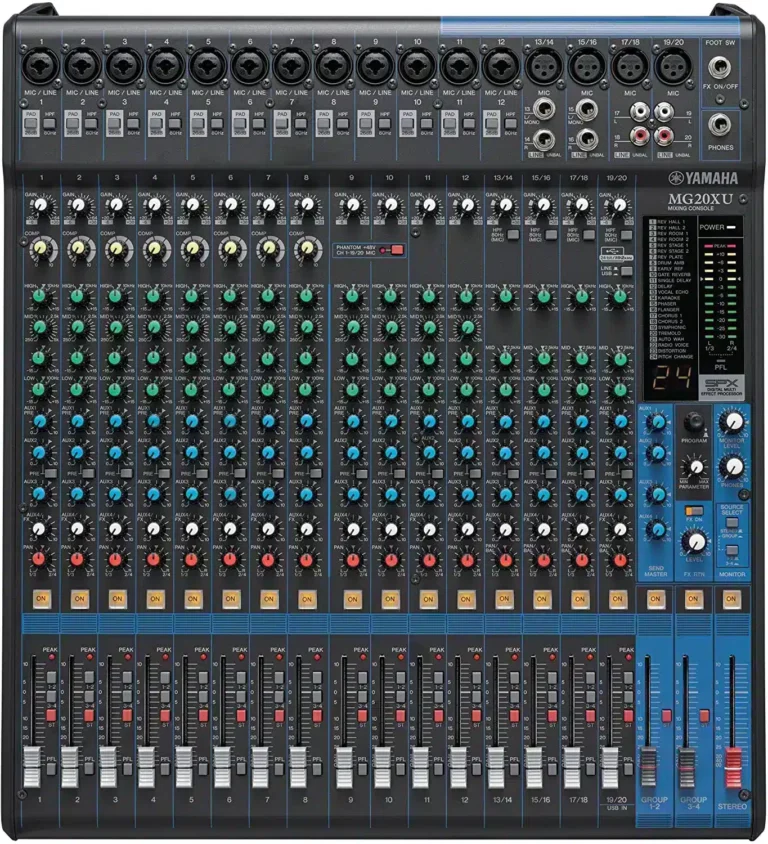Engage the channel 1 HPF 80Hz switch

[x=50, y=123]
